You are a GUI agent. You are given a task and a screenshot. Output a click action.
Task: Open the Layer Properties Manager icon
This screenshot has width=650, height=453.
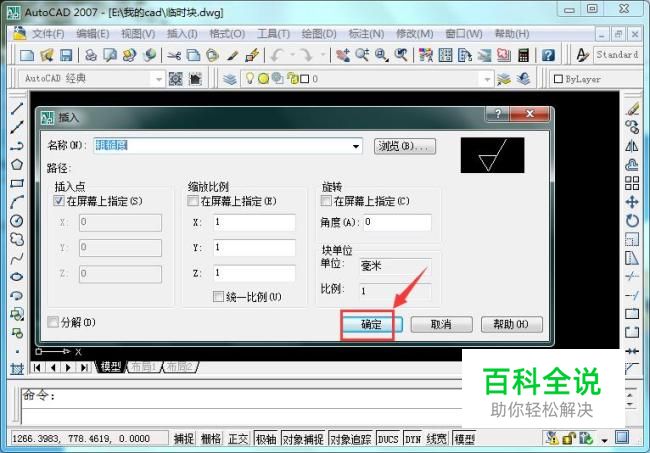point(230,79)
